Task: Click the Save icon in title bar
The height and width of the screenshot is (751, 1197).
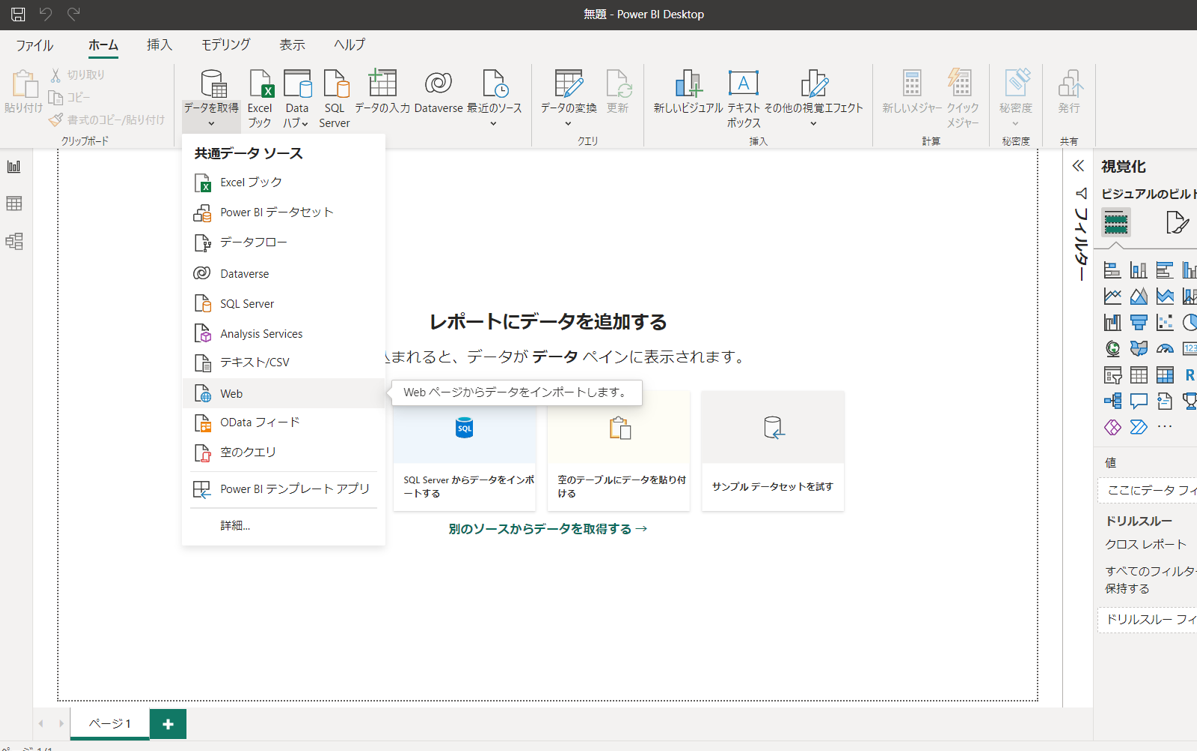Action: point(18,14)
